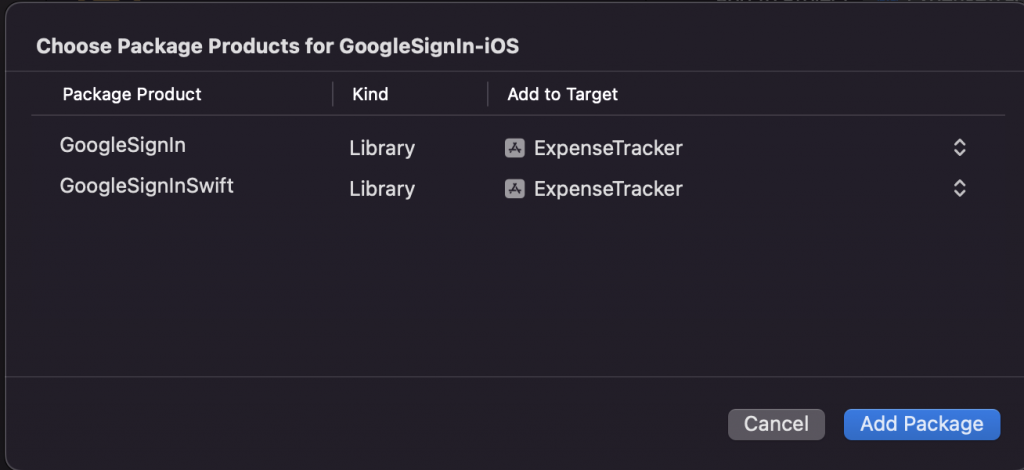This screenshot has height=470, width=1024.
Task: Click the Kind column header
Action: [x=370, y=94]
